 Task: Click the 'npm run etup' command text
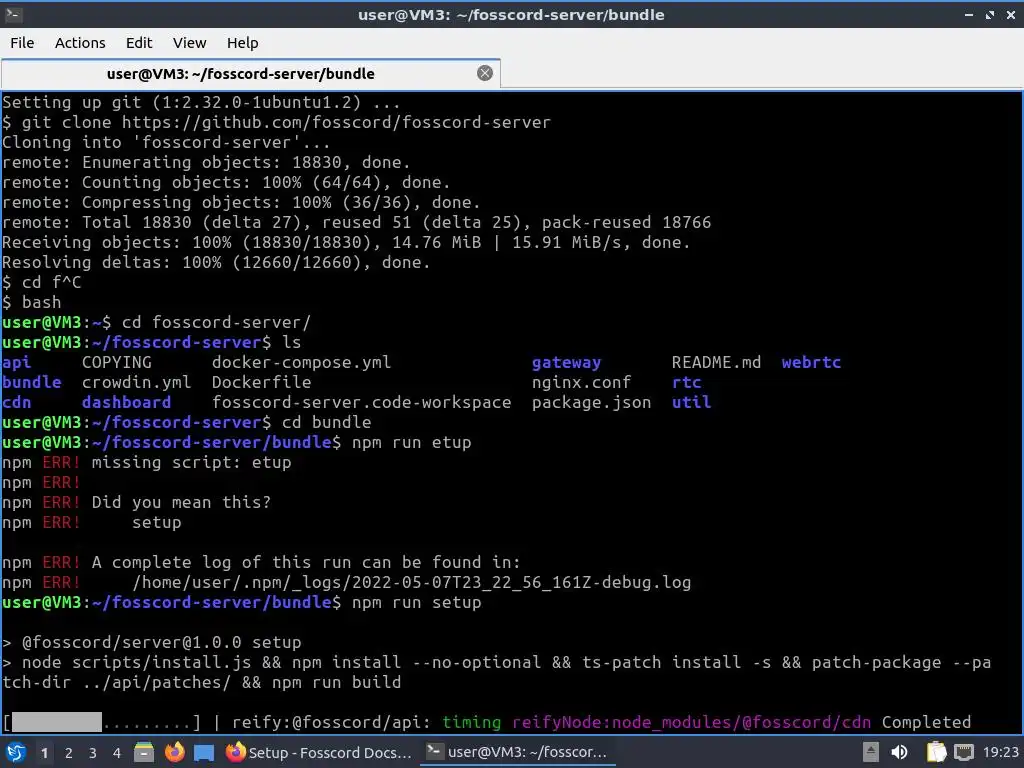(x=411, y=442)
